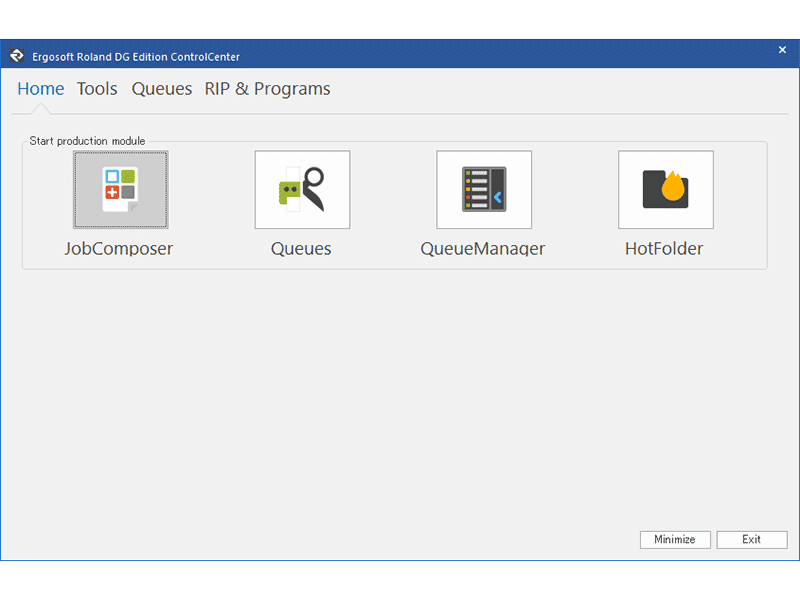Click the HotFolder text label
The width and height of the screenshot is (800, 600).
pyautogui.click(x=664, y=248)
